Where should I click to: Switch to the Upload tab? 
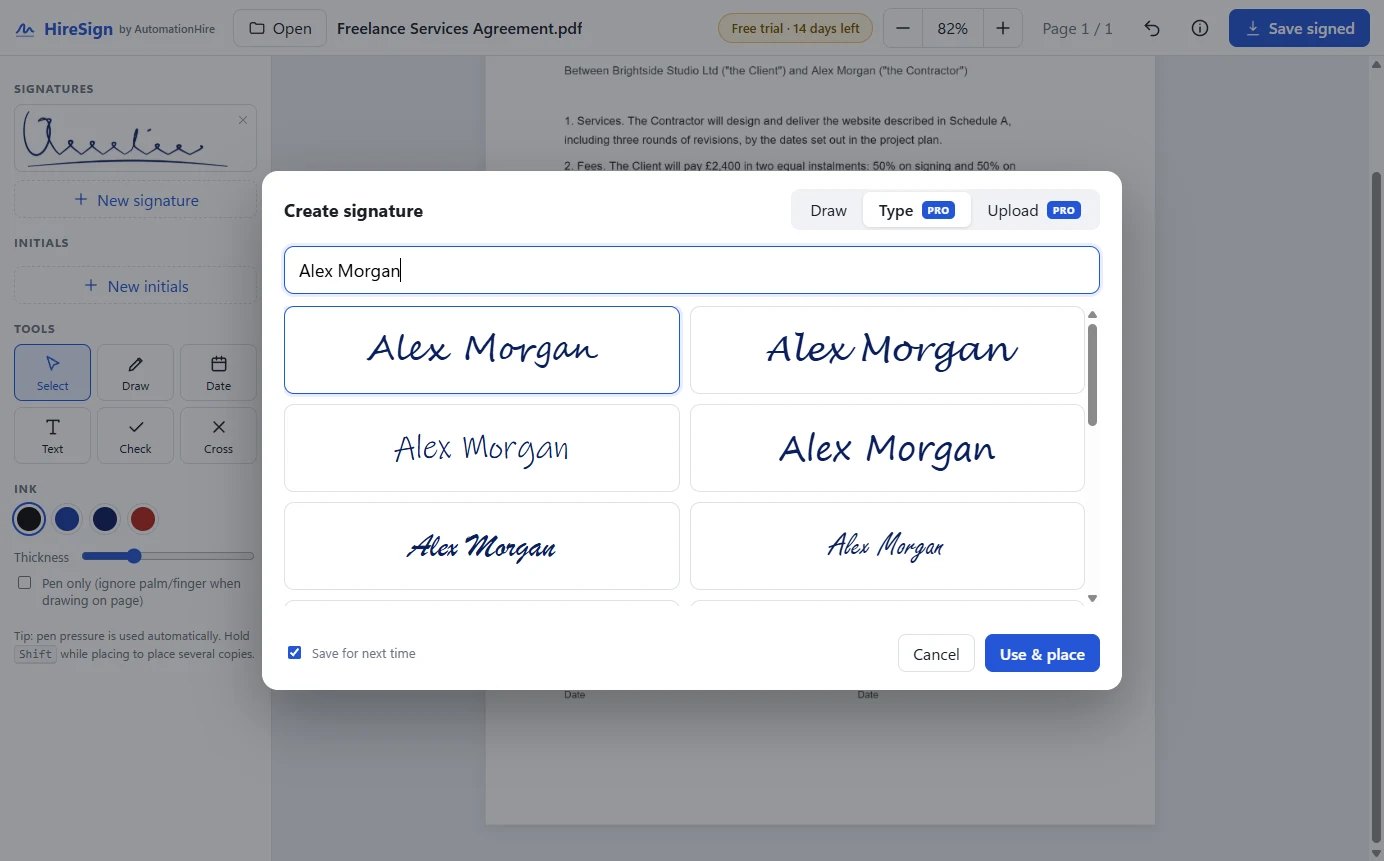[x=1034, y=210]
